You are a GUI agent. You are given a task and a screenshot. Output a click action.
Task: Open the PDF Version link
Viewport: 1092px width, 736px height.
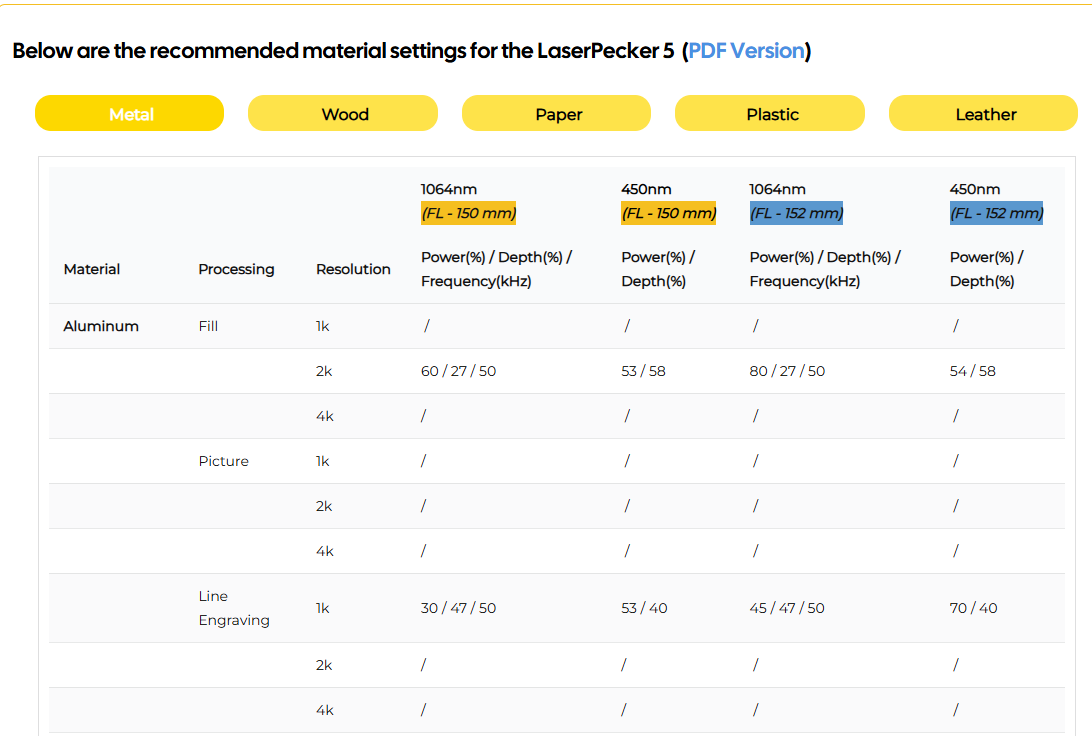(746, 51)
